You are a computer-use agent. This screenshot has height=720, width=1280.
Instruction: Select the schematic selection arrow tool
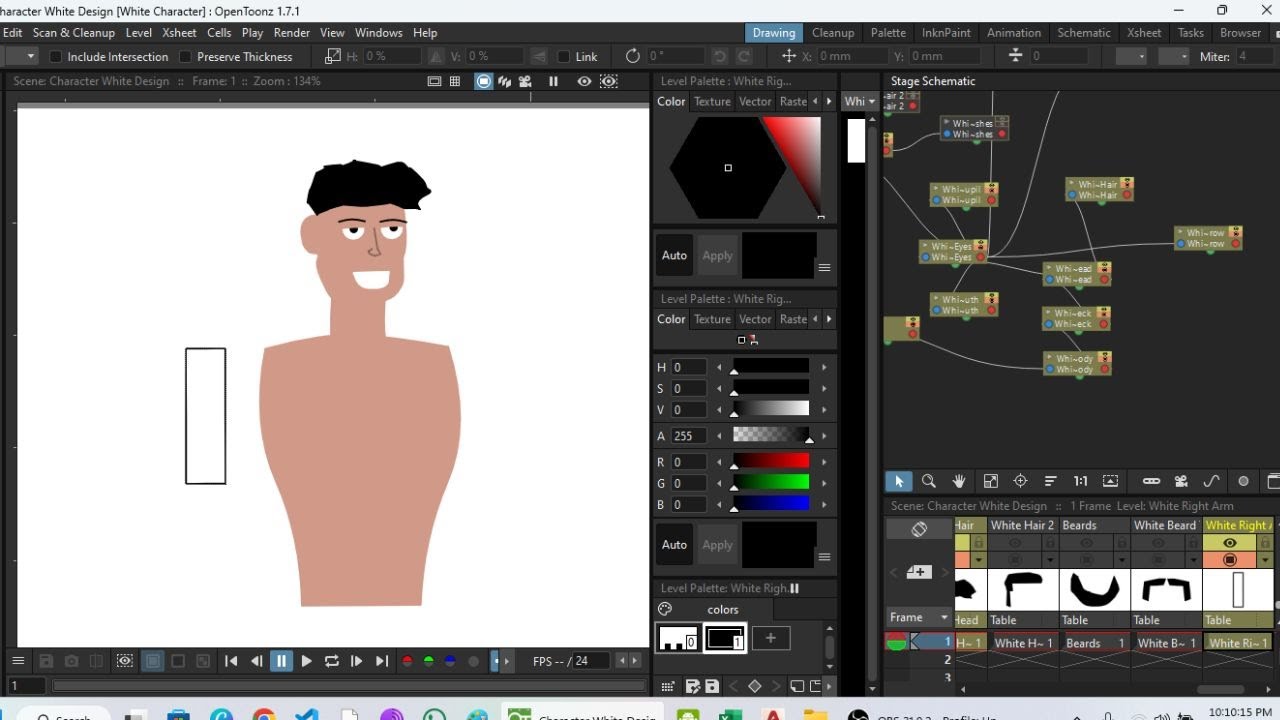pos(898,481)
